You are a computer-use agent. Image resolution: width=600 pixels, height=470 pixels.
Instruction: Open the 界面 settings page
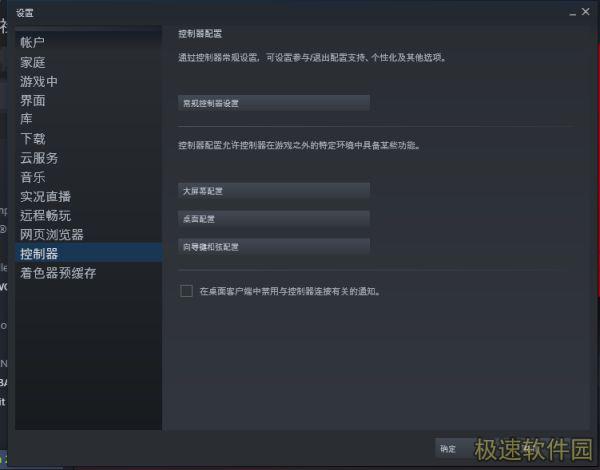coord(33,101)
